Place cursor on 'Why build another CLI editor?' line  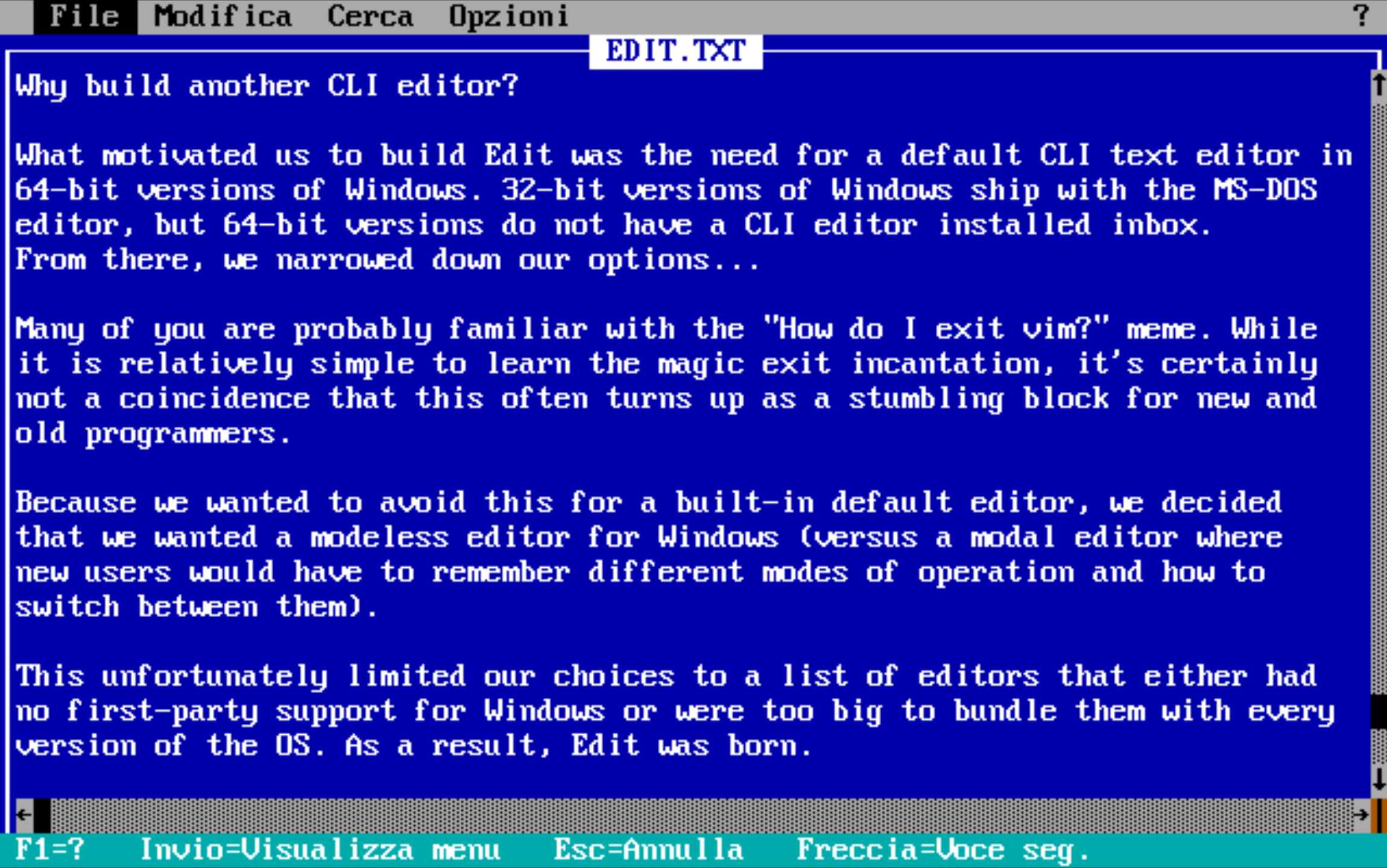coord(267,86)
